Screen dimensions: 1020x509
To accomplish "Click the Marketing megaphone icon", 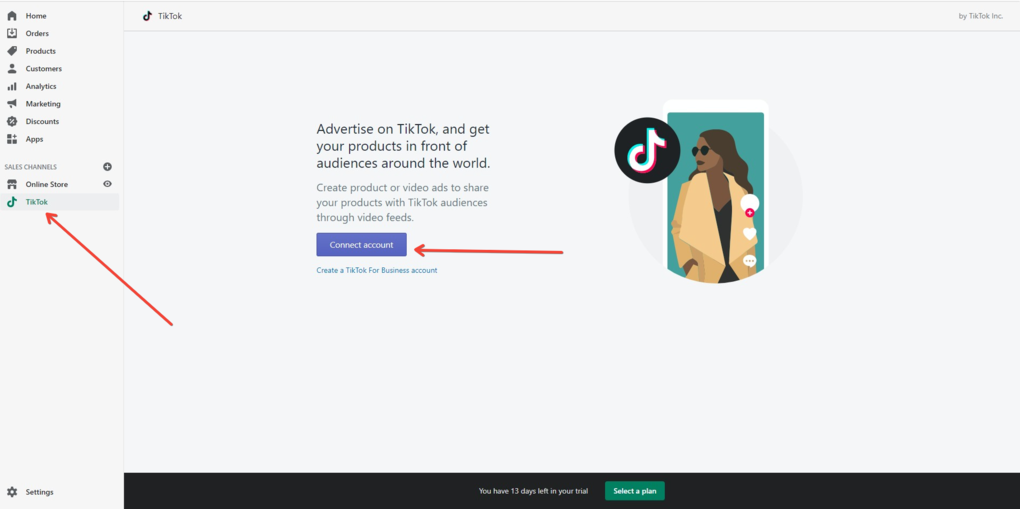I will click(x=12, y=104).
